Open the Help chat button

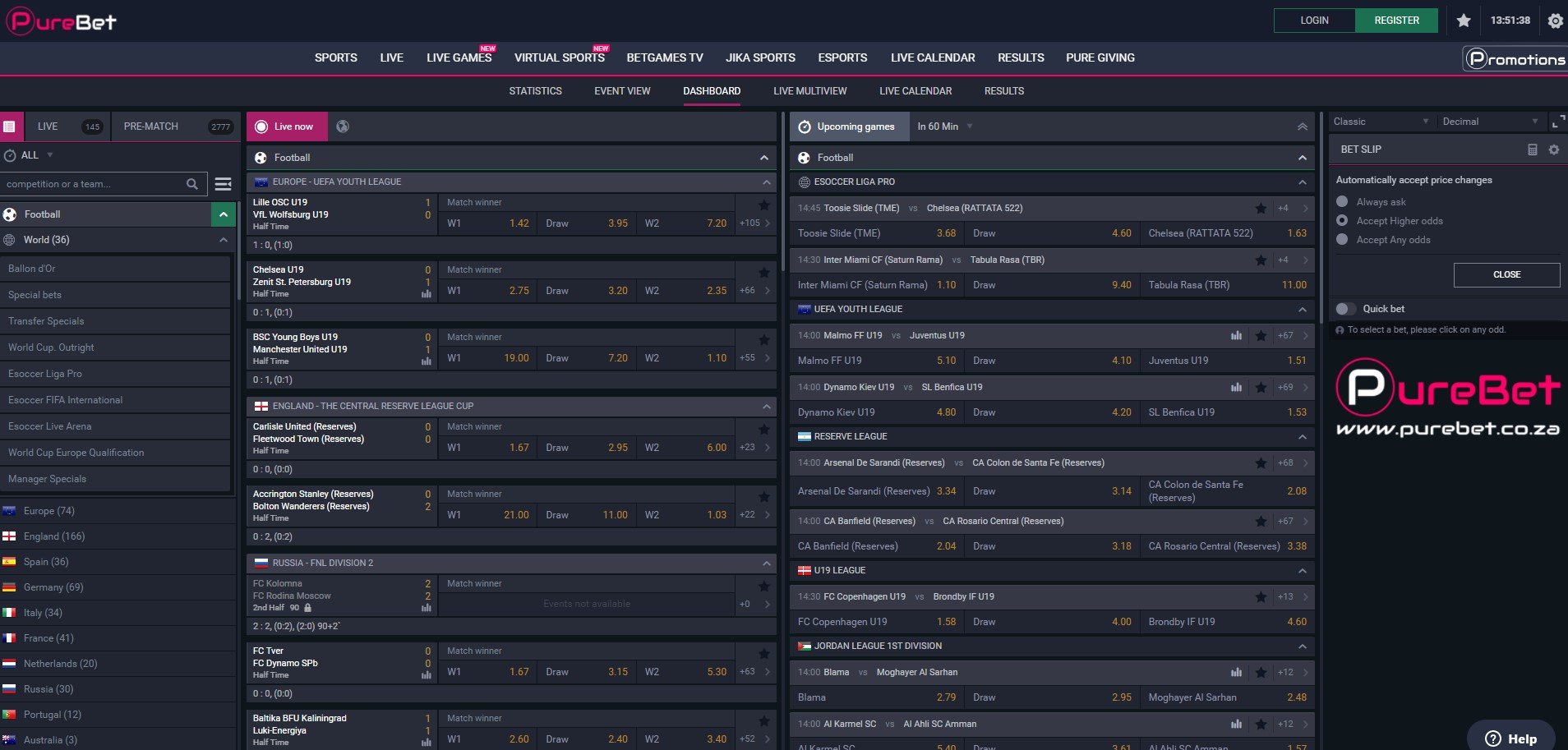point(1510,738)
